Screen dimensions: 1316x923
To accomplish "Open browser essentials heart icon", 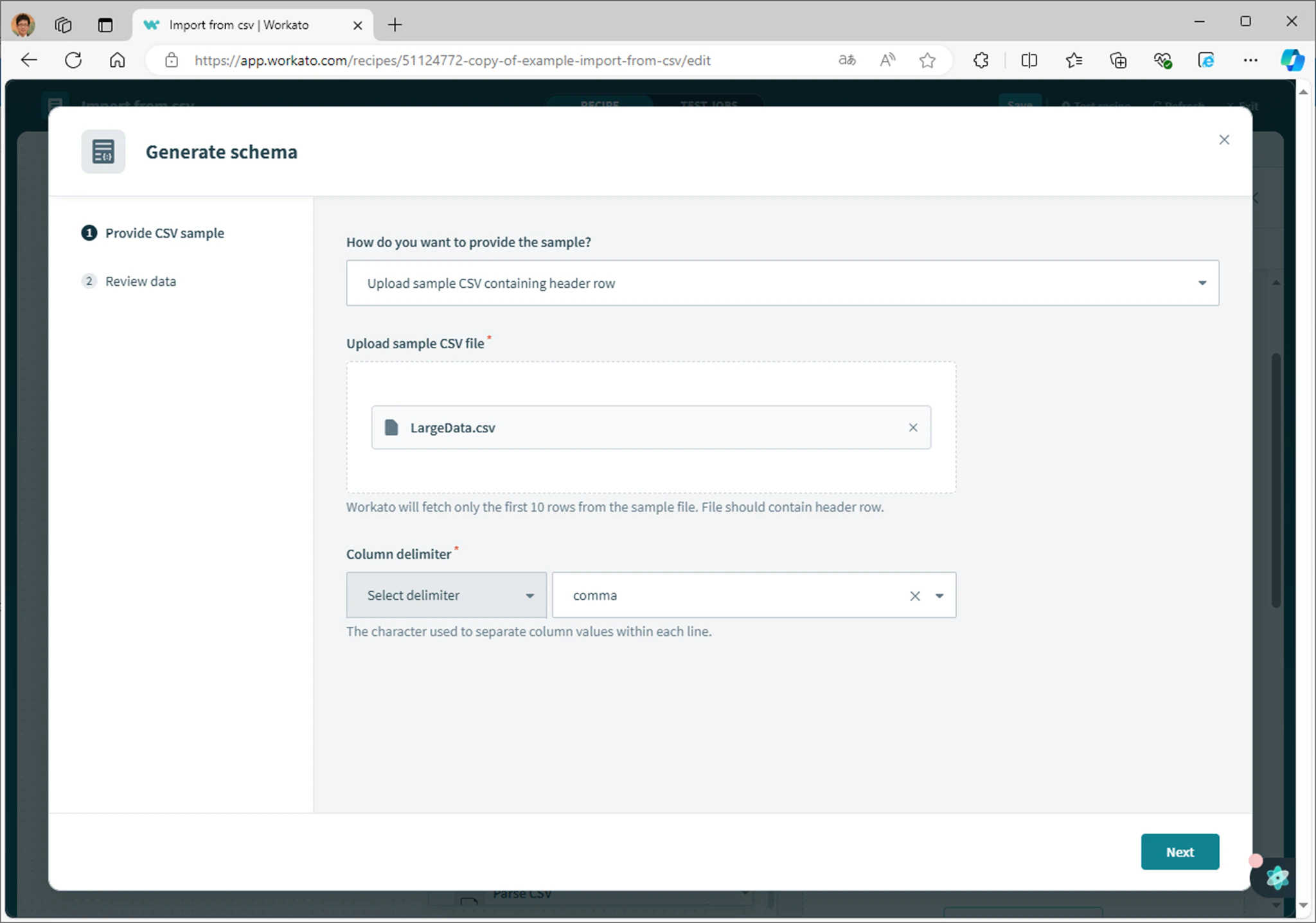I will [1162, 60].
